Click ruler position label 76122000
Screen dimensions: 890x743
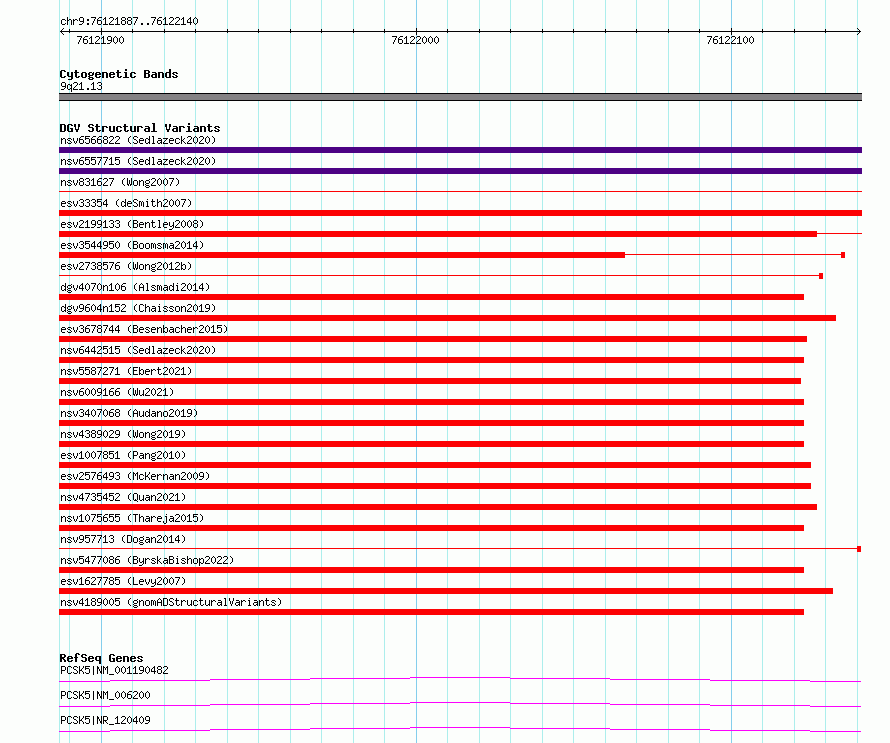(x=415, y=40)
